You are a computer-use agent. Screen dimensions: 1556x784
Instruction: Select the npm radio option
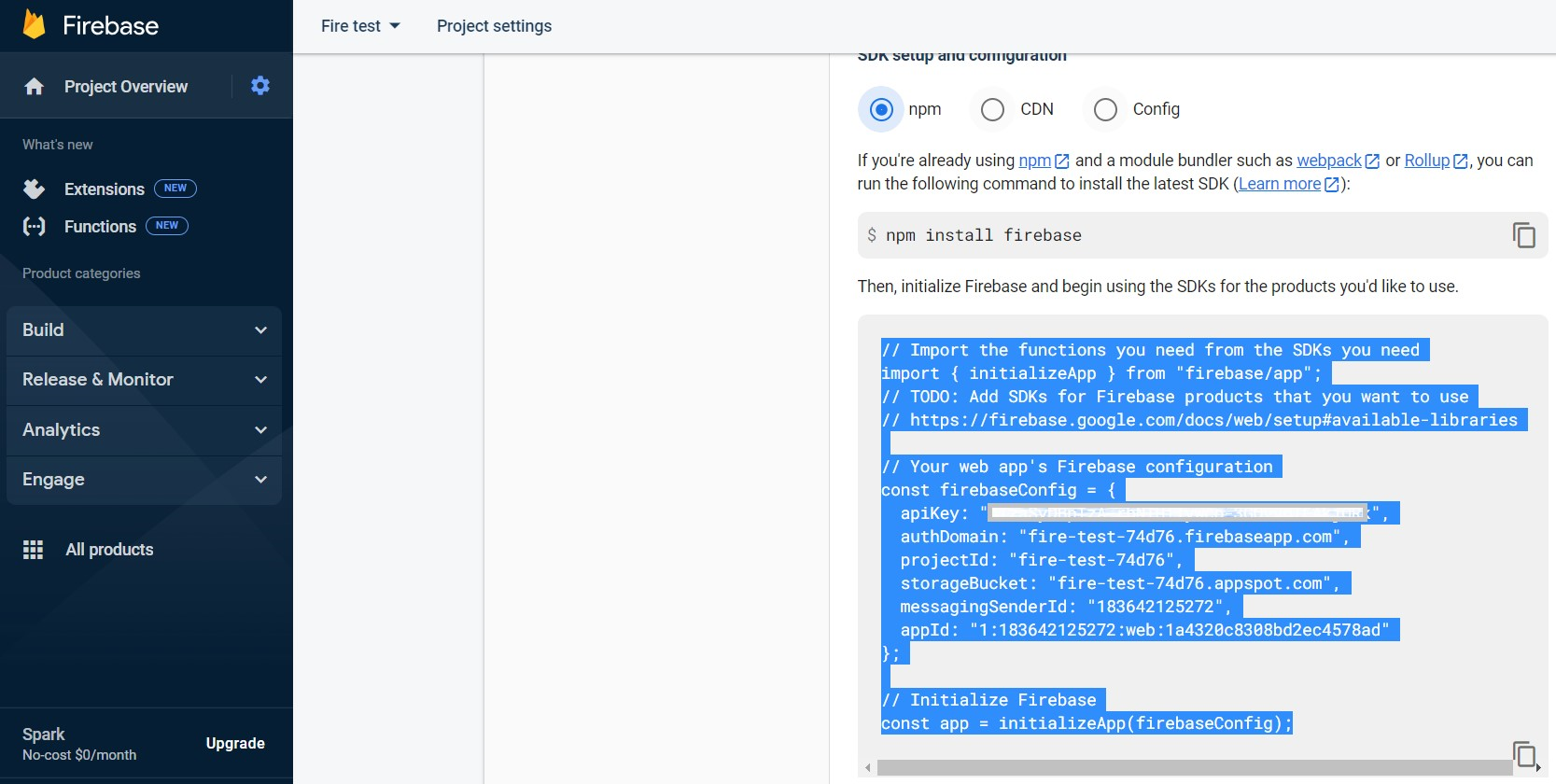[x=881, y=109]
